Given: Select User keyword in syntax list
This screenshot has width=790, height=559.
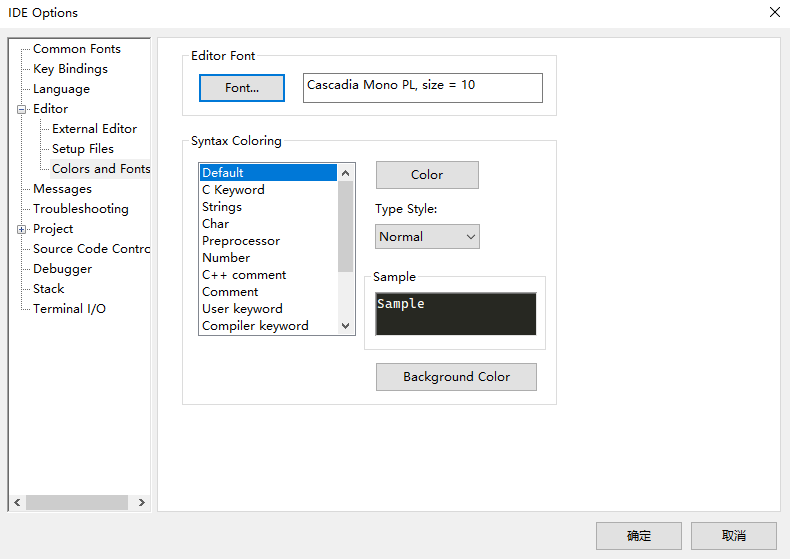Looking at the screenshot, I should (x=269, y=309).
